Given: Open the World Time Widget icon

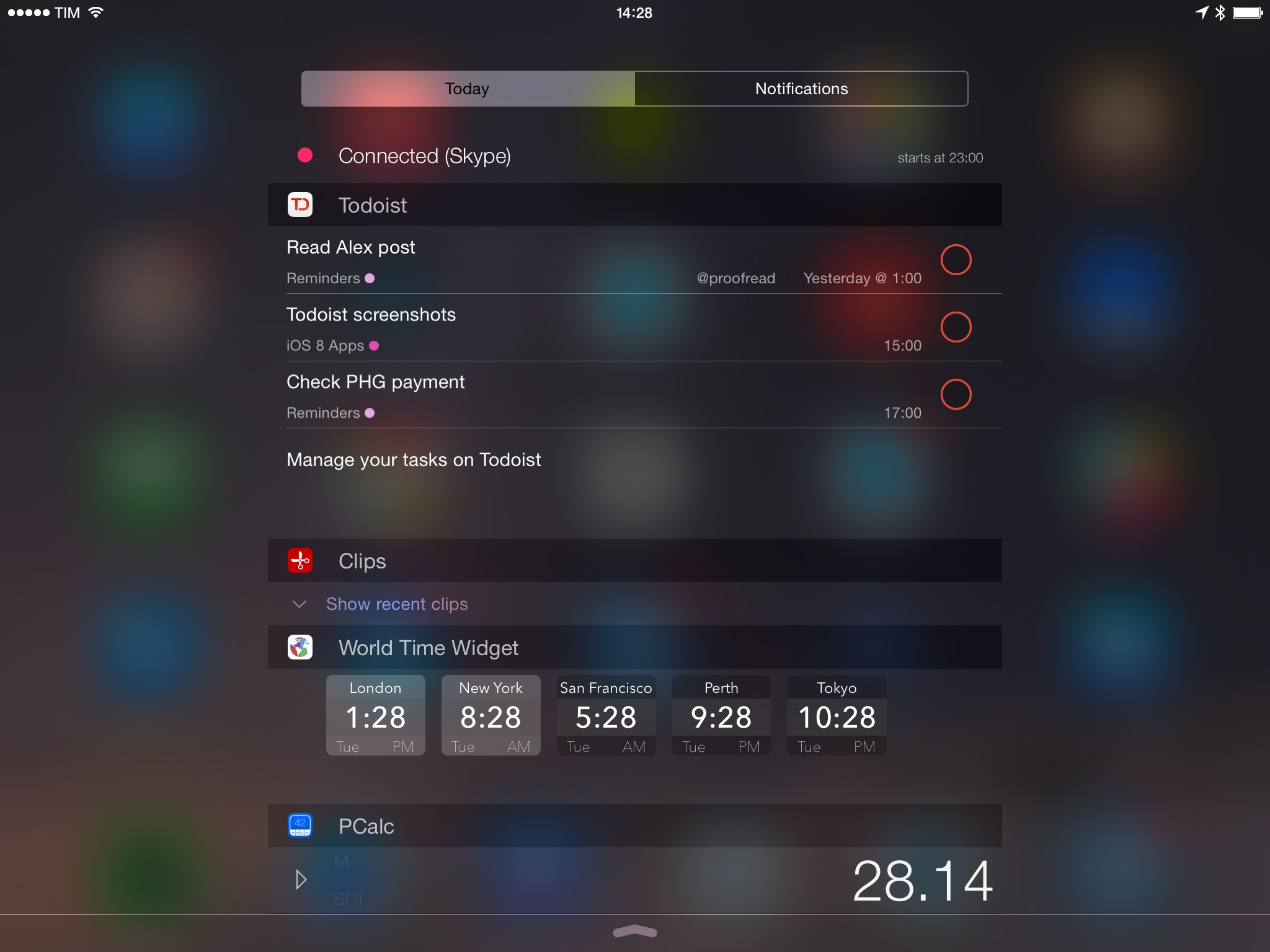Looking at the screenshot, I should pos(301,648).
